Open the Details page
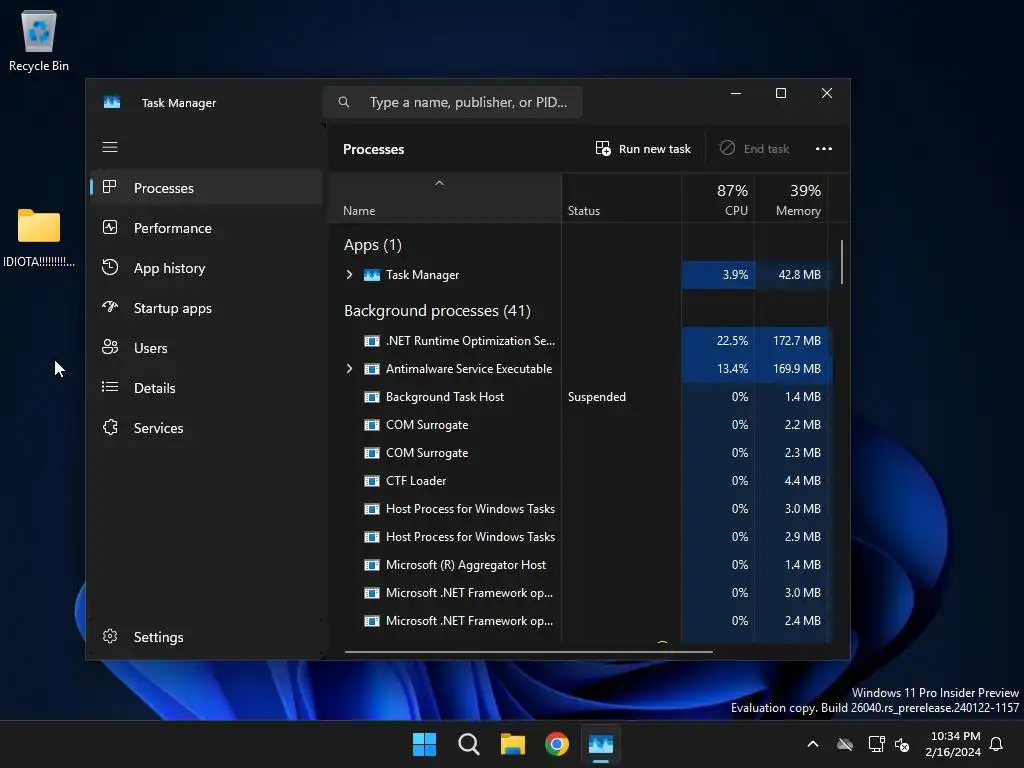Viewport: 1024px width, 768px height. 206,388
